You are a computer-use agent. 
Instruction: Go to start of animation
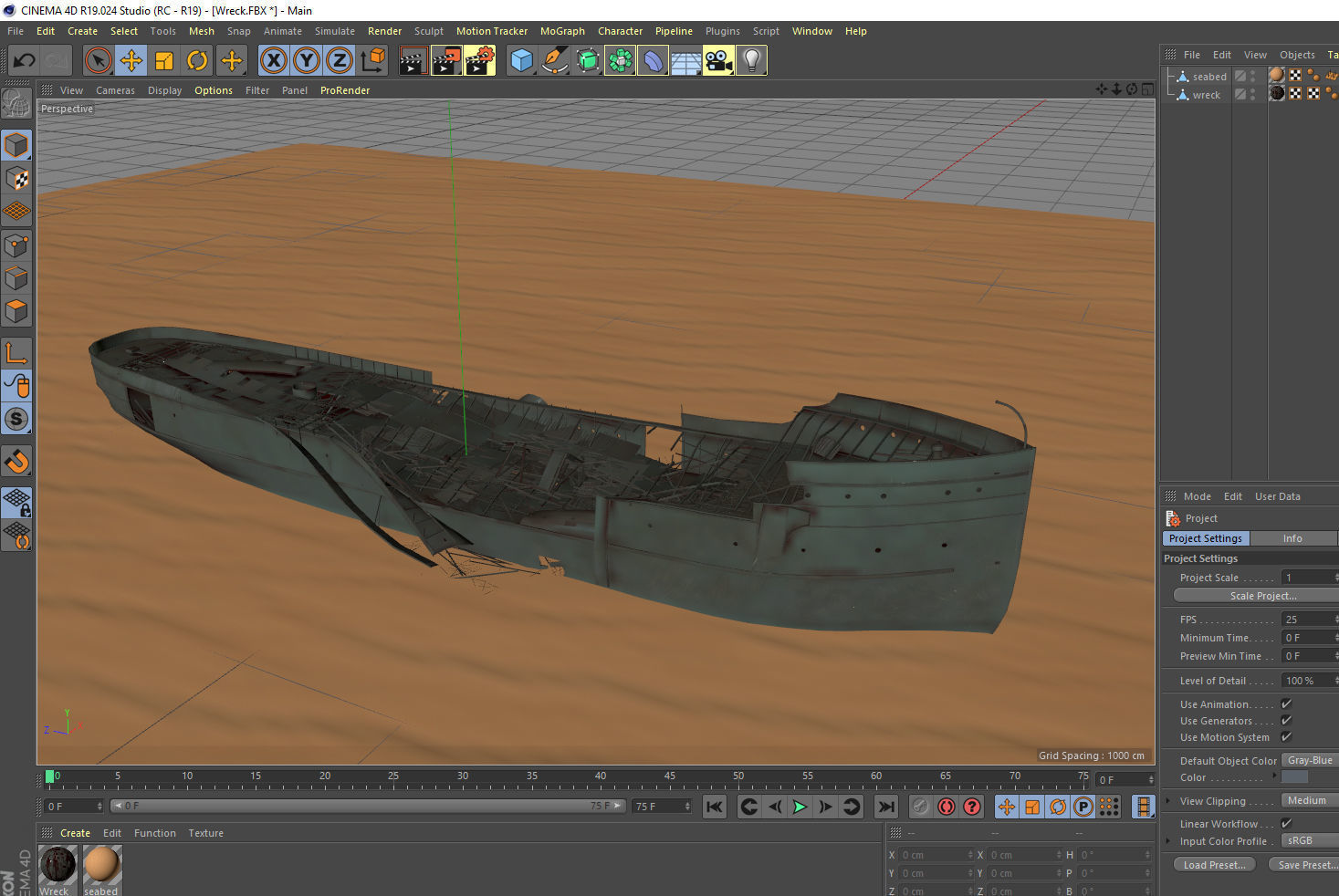(715, 807)
